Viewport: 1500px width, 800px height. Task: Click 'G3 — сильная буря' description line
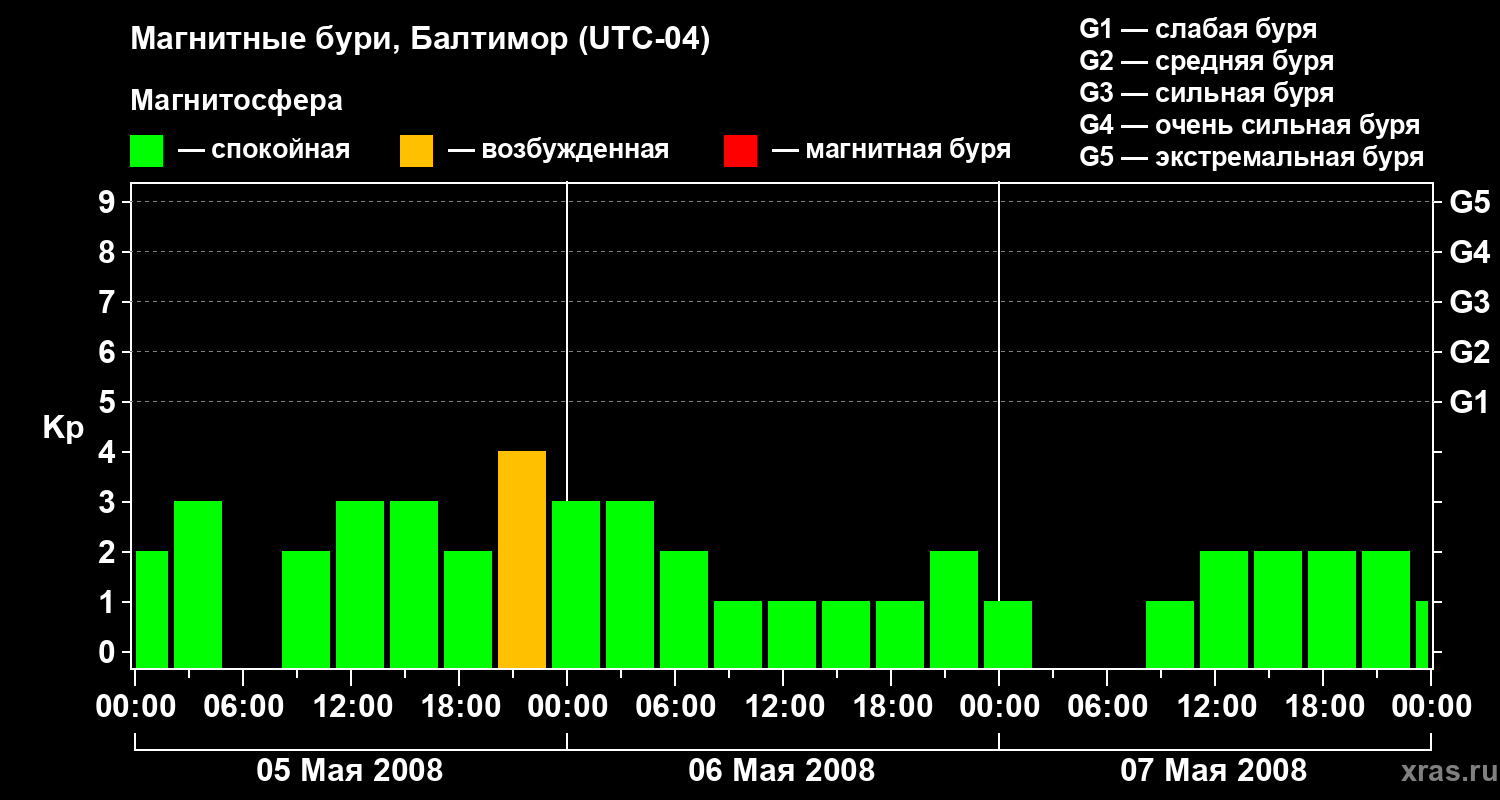[x=1207, y=93]
